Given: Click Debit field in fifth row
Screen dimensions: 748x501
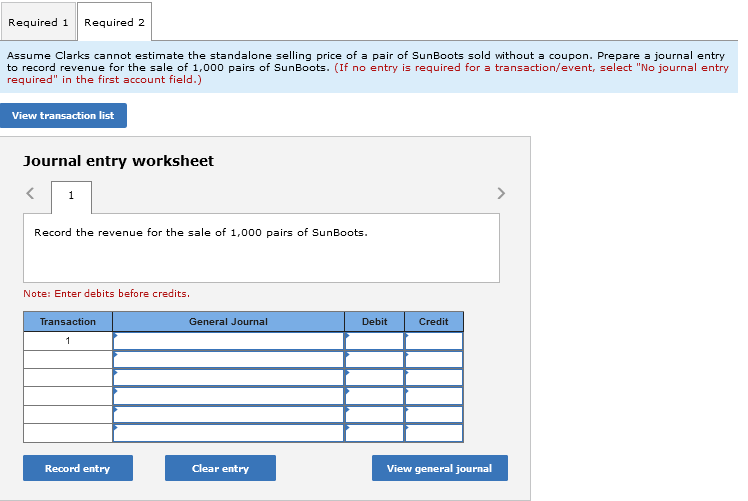Looking at the screenshot, I should pos(374,415).
